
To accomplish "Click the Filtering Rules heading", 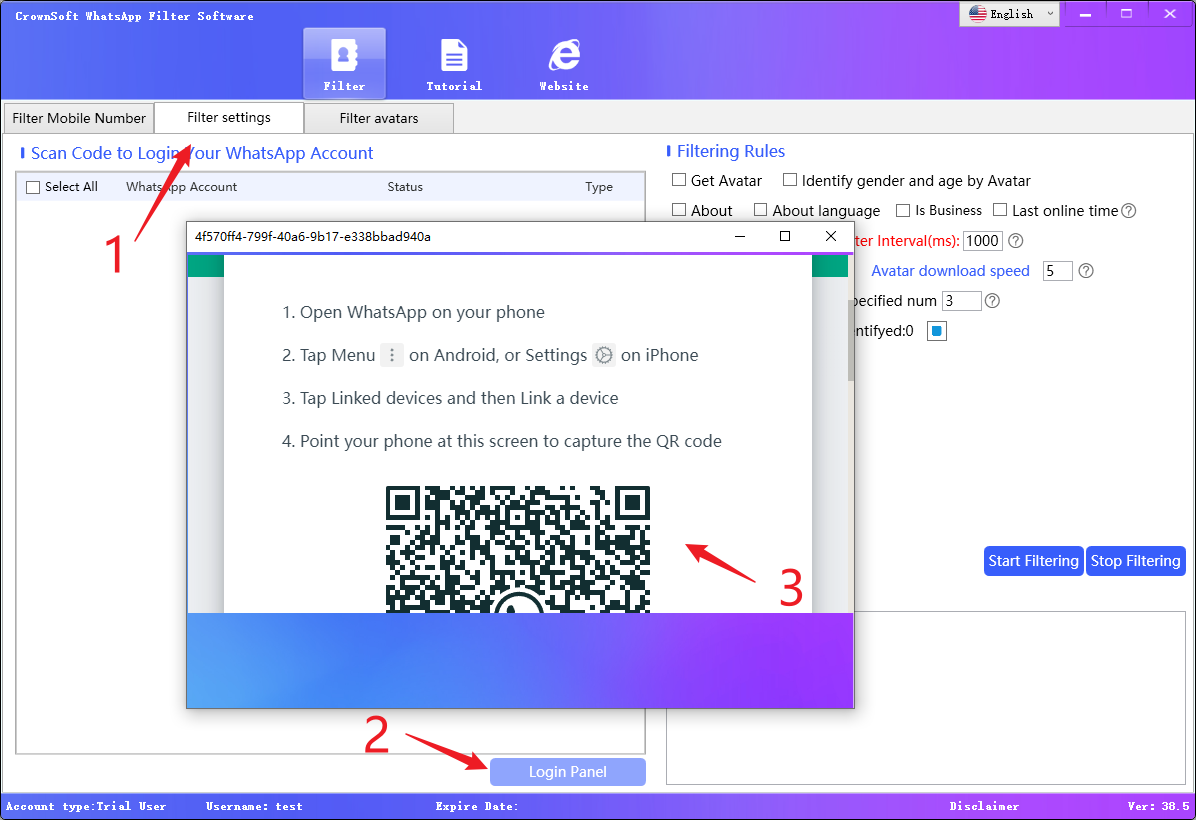I will pos(731,151).
